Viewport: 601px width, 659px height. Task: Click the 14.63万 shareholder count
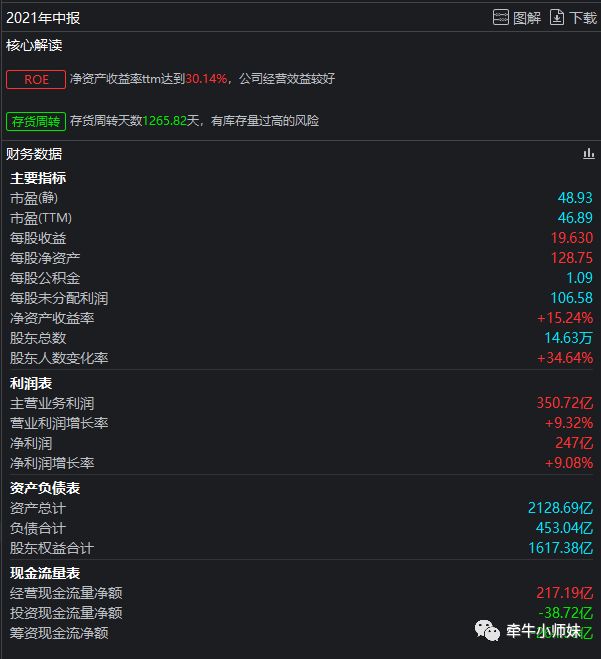tap(569, 338)
